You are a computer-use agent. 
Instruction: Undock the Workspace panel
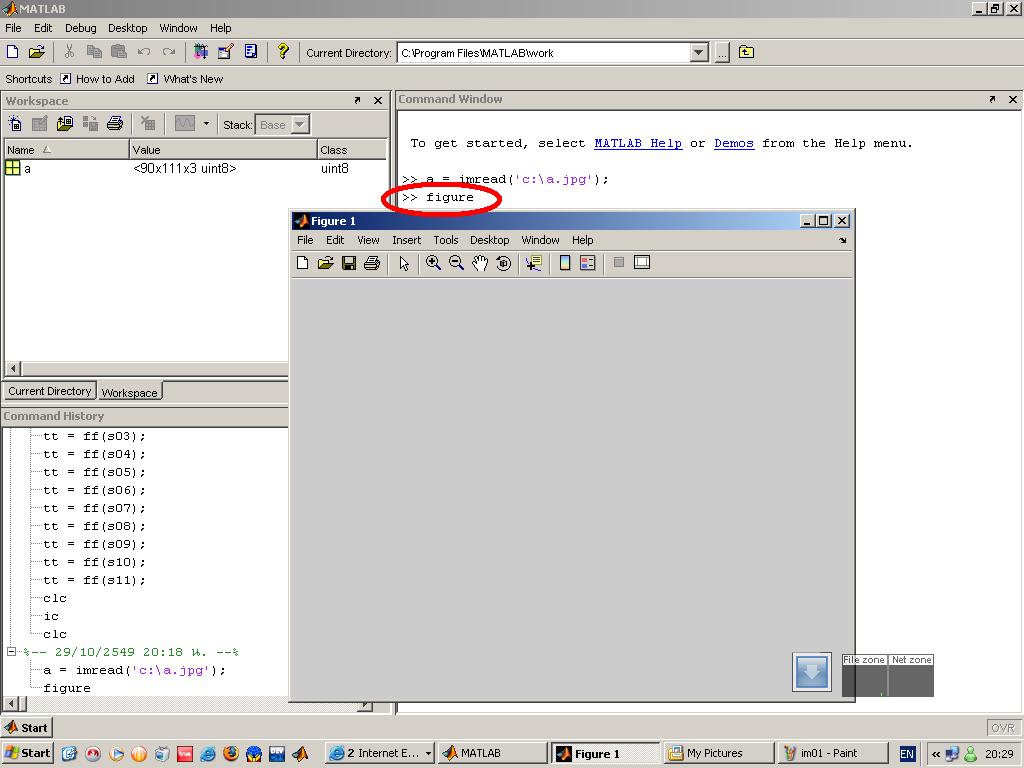(x=357, y=101)
